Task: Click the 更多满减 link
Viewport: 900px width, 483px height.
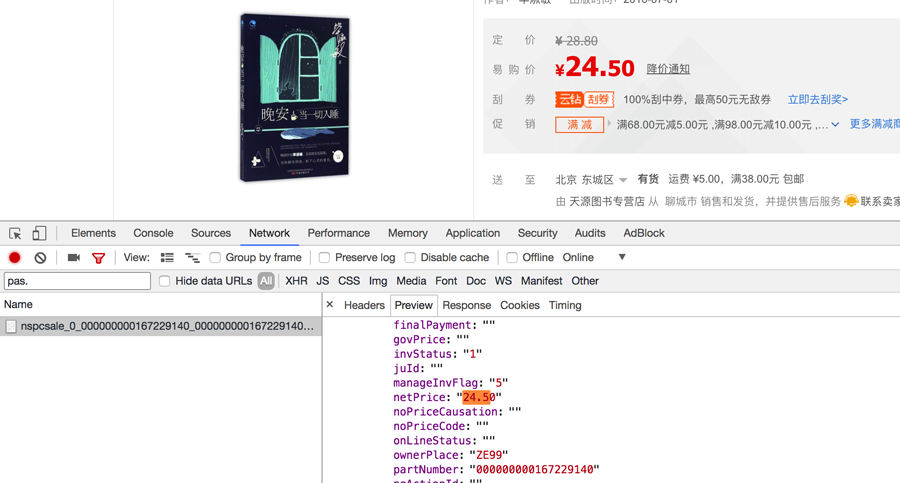Action: click(874, 124)
